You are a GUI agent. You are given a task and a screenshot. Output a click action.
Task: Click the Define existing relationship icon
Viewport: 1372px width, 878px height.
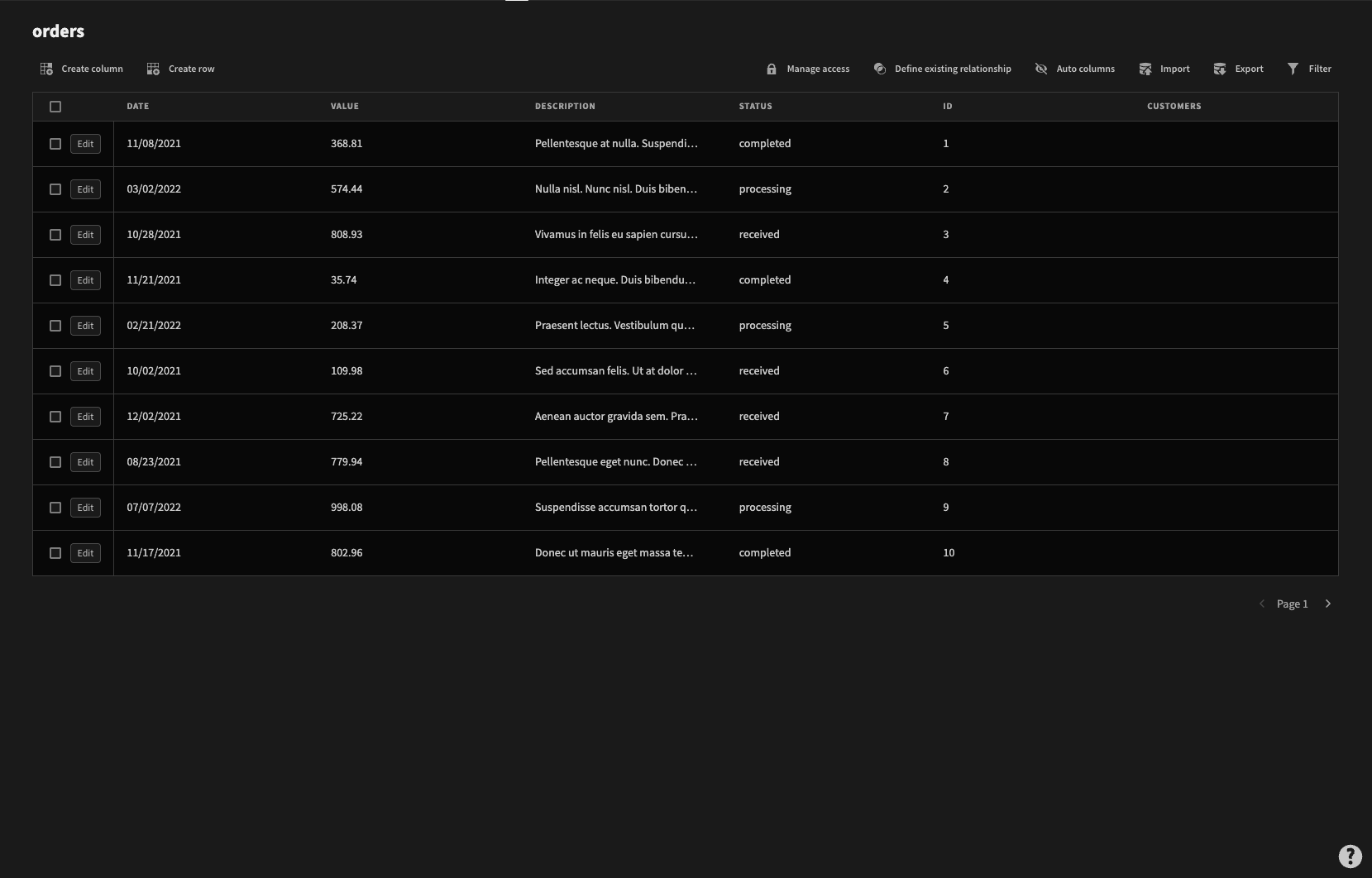880,69
